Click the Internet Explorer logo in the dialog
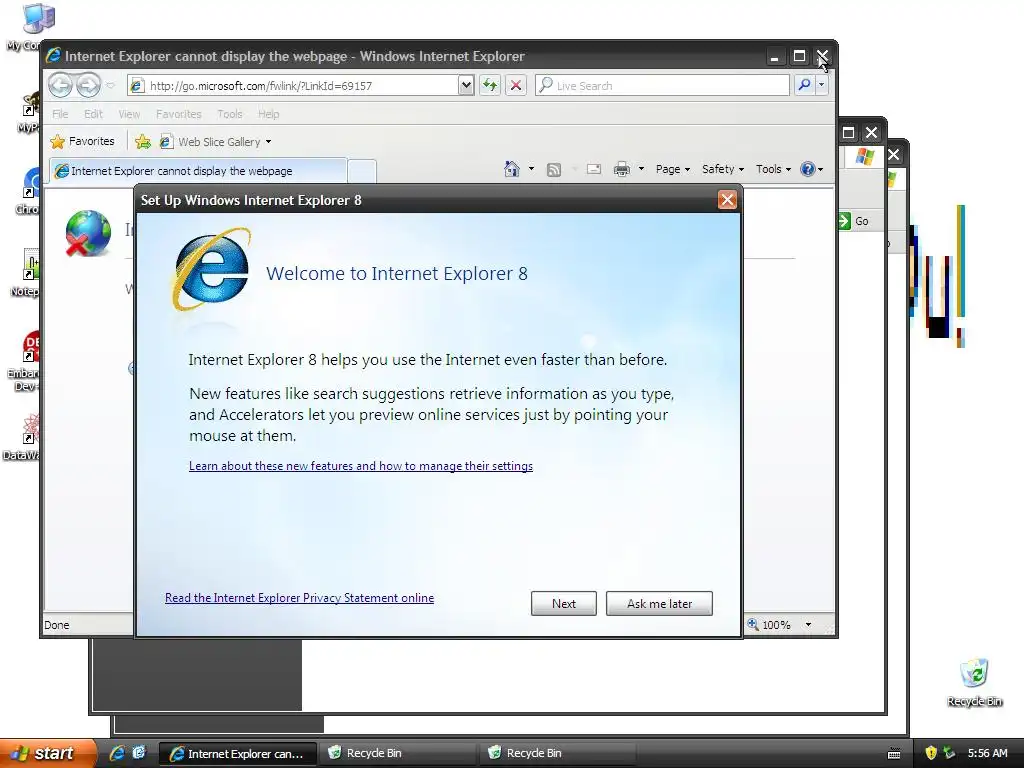Viewport: 1024px width, 768px height. pos(212,269)
